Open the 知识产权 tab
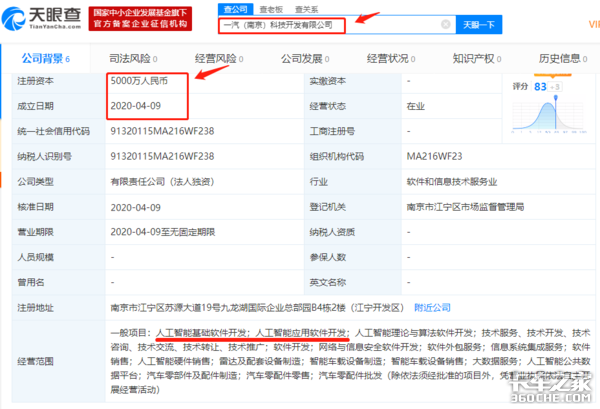This screenshot has height=409, width=600. (x=477, y=59)
